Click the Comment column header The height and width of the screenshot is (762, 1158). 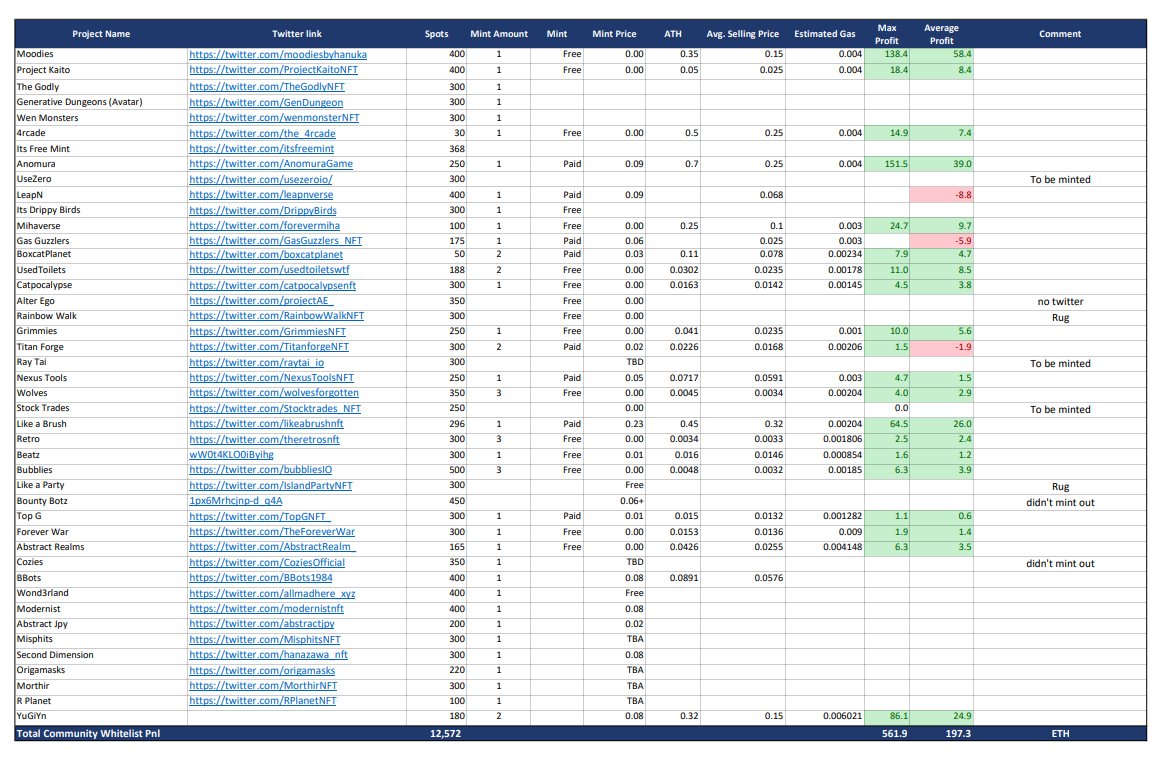(x=1060, y=34)
